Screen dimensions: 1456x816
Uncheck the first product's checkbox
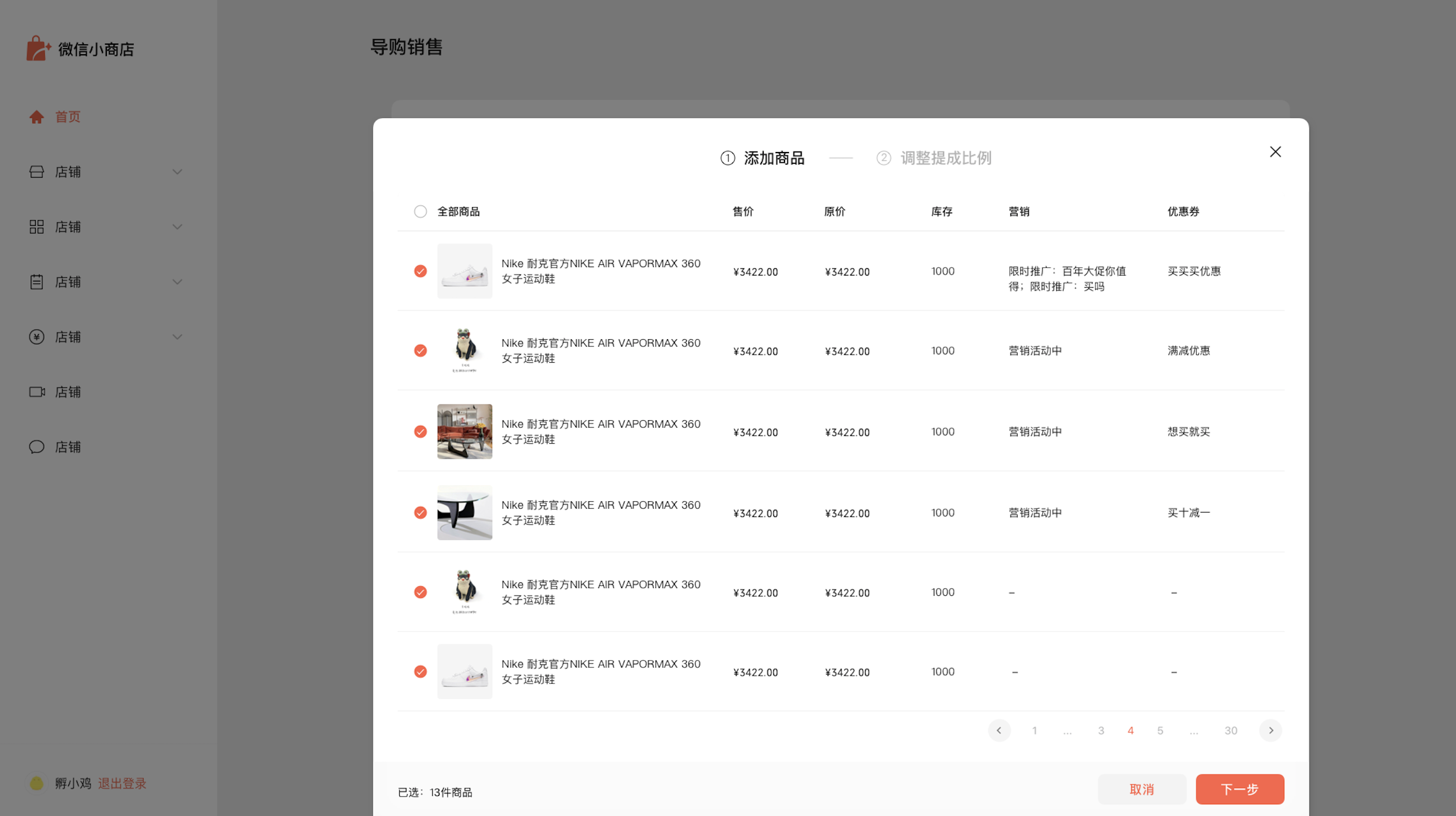click(x=420, y=271)
